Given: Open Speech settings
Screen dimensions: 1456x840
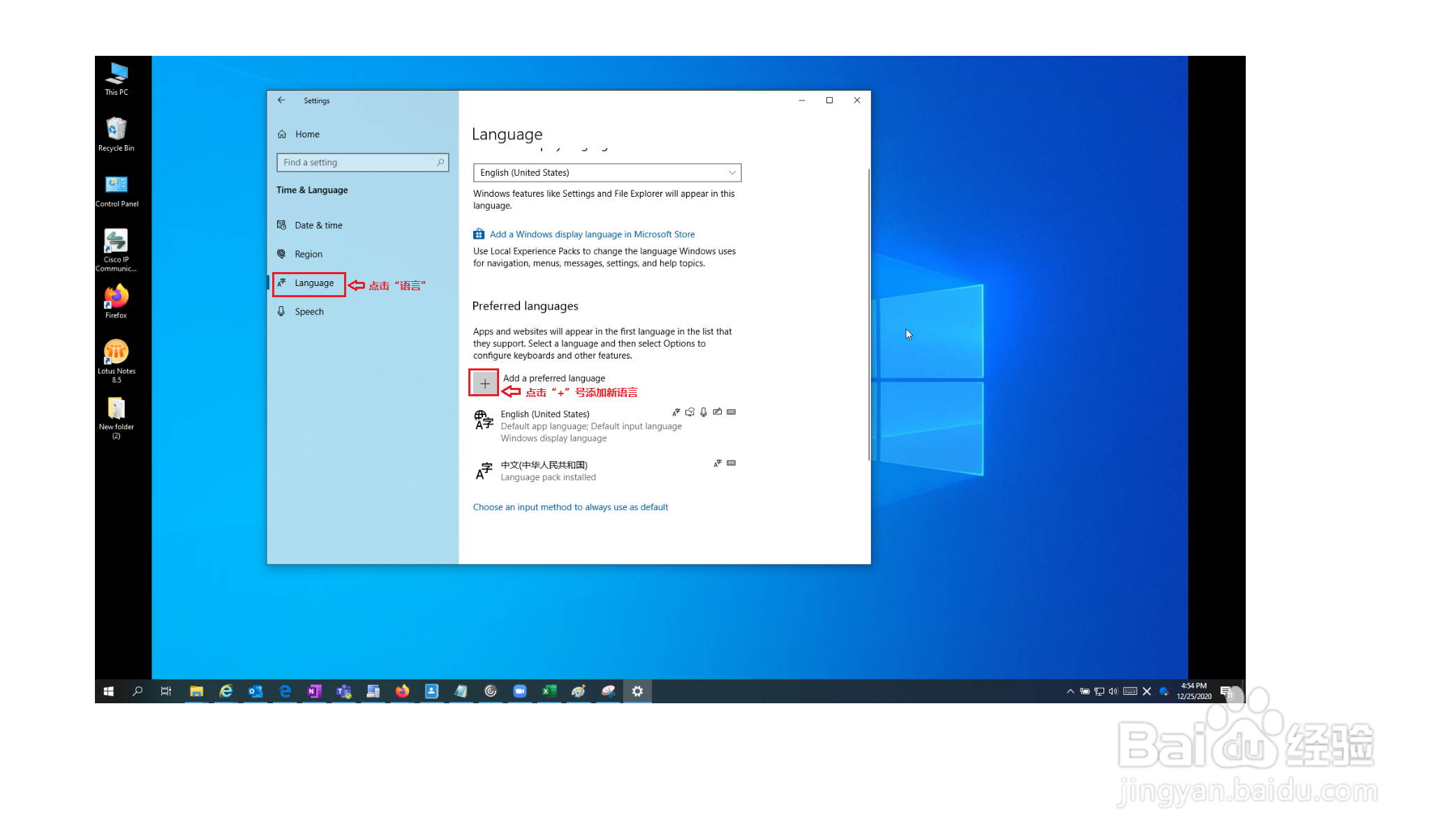Looking at the screenshot, I should [x=301, y=312].
